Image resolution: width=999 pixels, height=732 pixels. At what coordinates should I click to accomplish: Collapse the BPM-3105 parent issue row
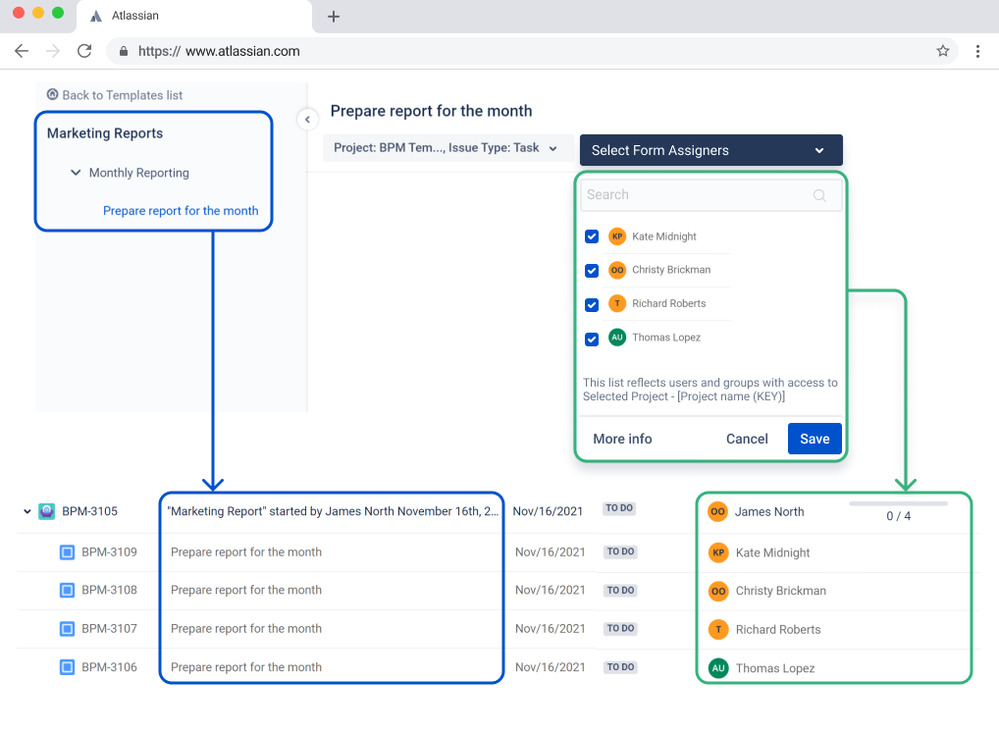pos(27,511)
